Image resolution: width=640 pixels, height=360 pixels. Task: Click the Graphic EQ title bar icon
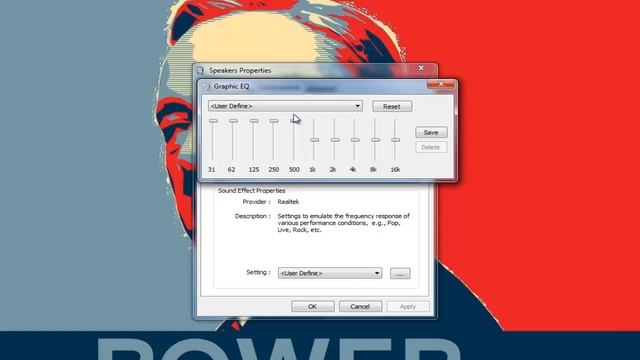point(207,87)
